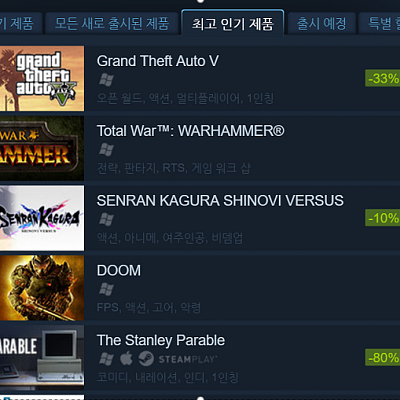Click the Windows icon under SENRAN KAGURA SHINOVI VERSUS
The image size is (400, 400).
(x=106, y=219)
